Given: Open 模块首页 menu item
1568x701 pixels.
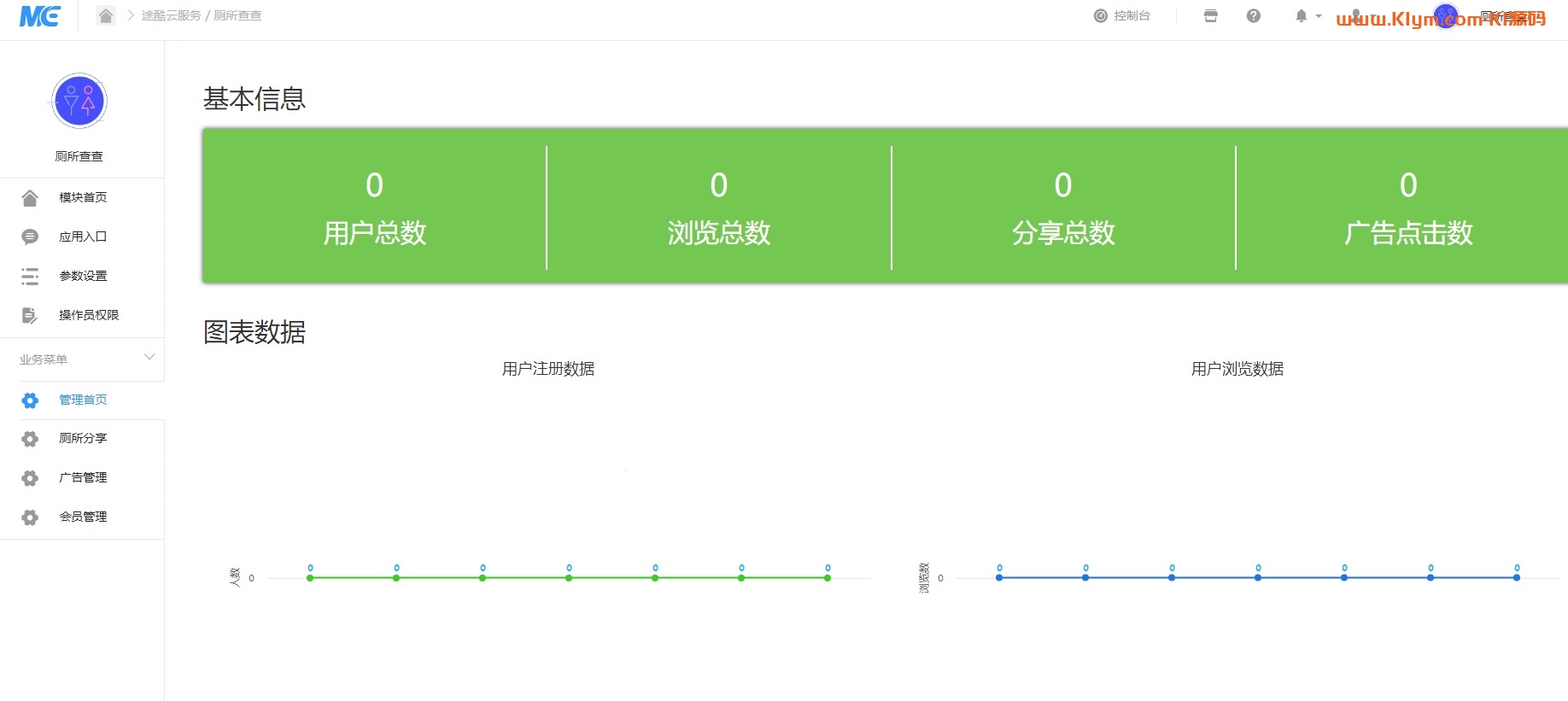Looking at the screenshot, I should [83, 197].
